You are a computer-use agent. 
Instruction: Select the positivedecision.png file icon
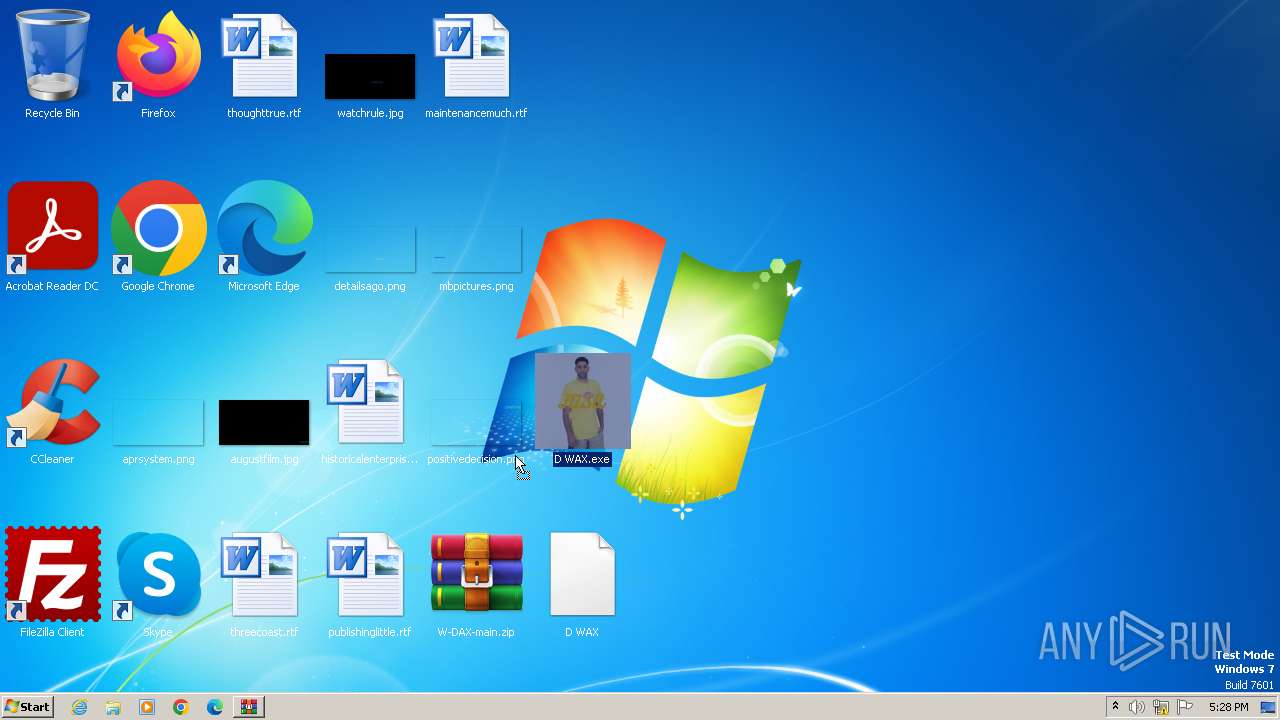(x=476, y=422)
